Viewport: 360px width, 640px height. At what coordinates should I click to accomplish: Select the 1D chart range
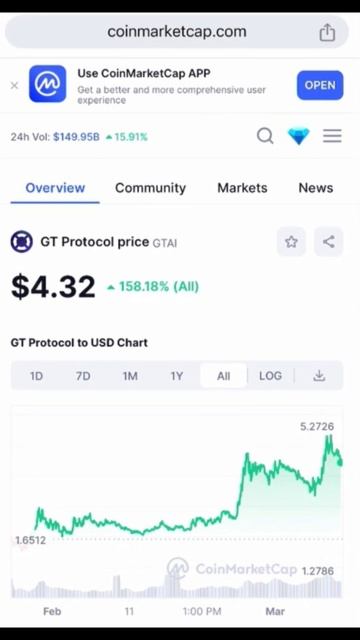[x=36, y=376]
